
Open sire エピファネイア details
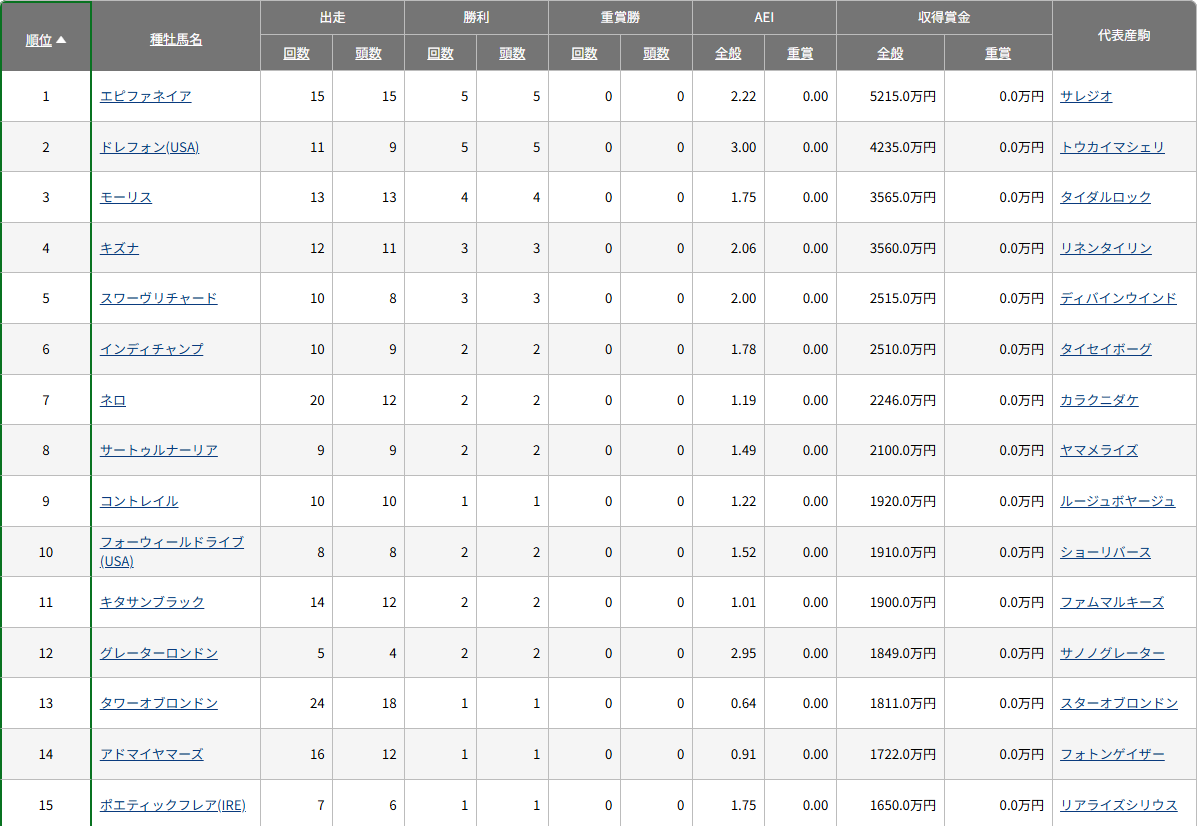pos(145,96)
